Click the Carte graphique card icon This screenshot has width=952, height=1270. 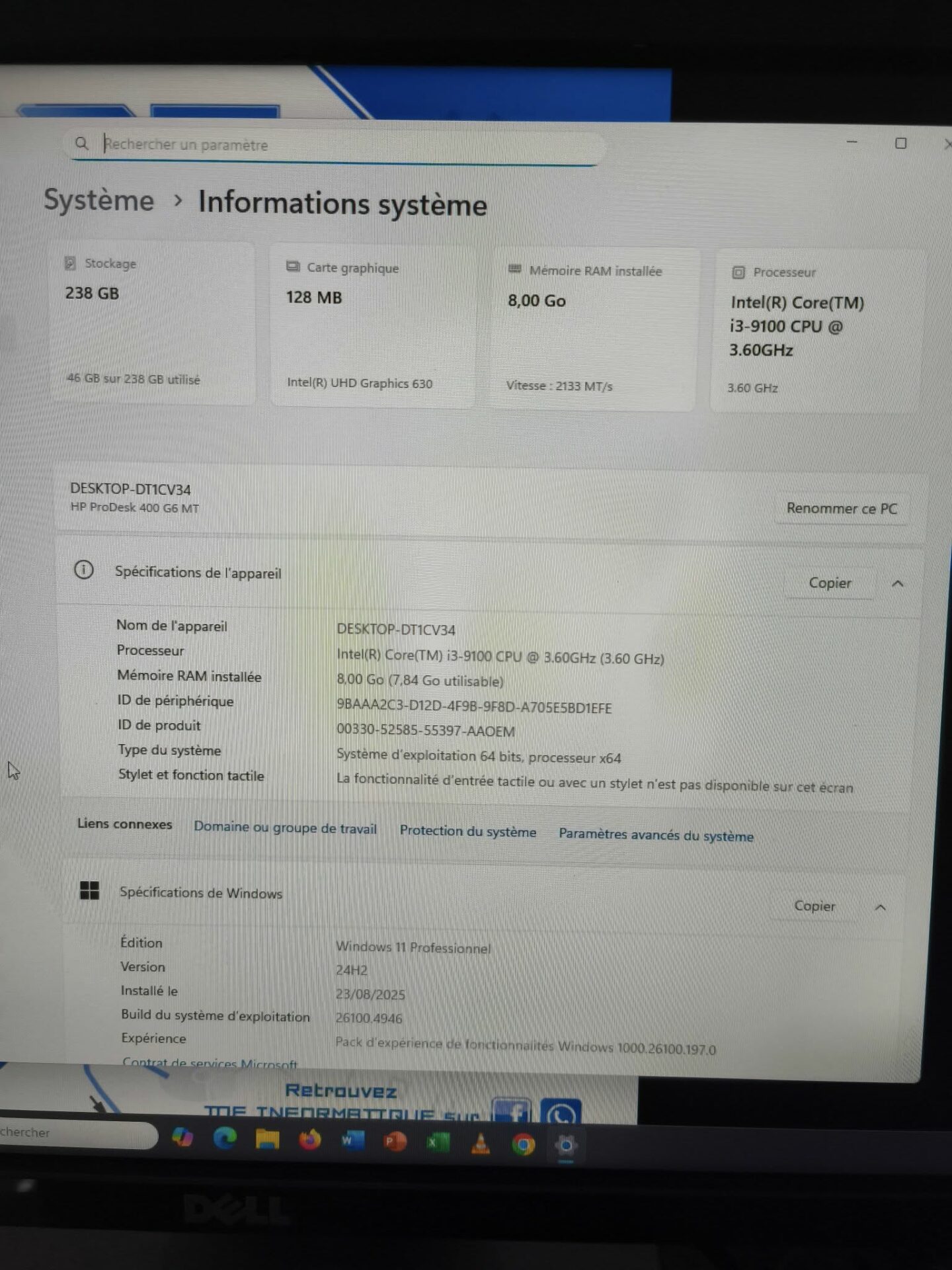(x=293, y=267)
